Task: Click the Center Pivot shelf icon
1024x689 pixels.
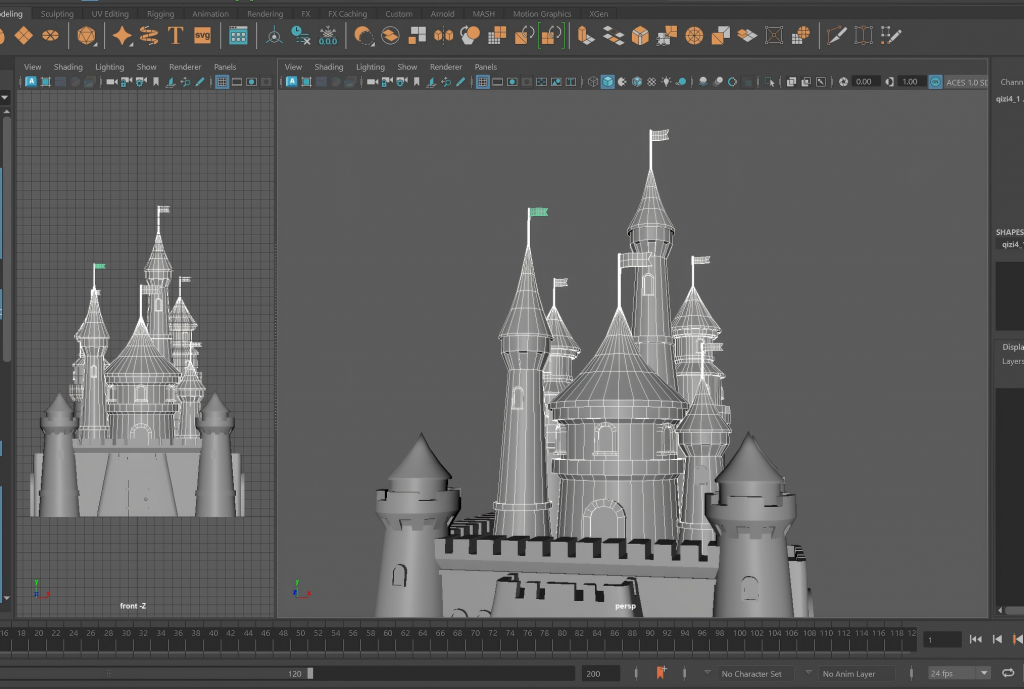Action: coord(274,36)
